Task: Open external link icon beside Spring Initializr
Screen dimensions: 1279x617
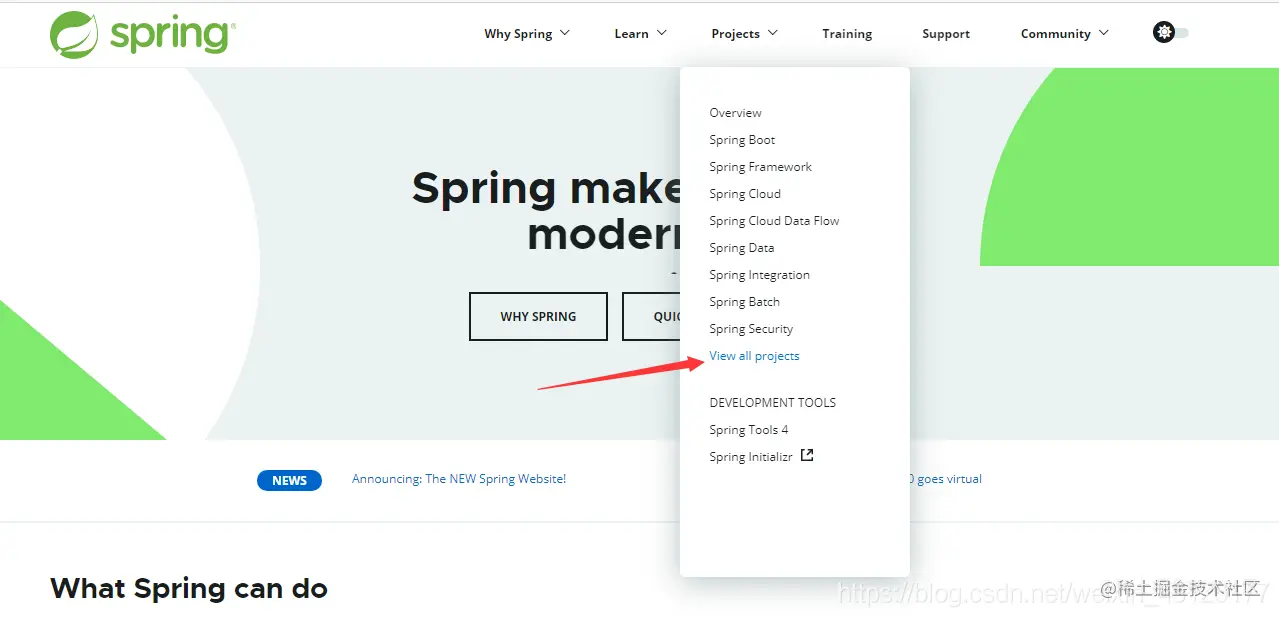Action: pos(807,456)
